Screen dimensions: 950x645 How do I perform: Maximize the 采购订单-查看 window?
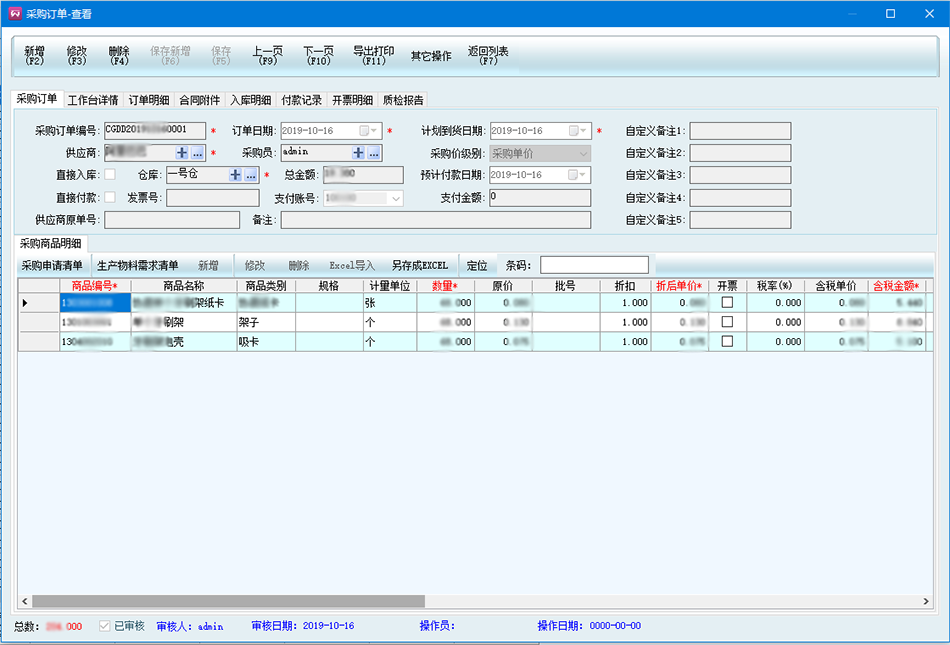[891, 14]
